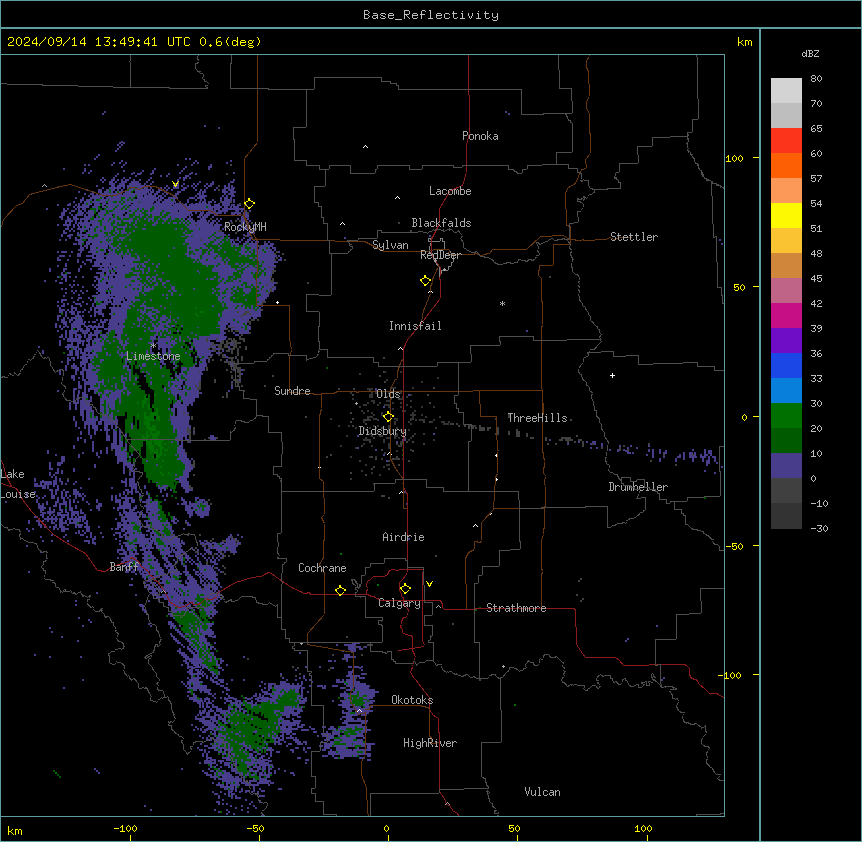Click the magenta 42-39 dBZ legend swatch

786,315
